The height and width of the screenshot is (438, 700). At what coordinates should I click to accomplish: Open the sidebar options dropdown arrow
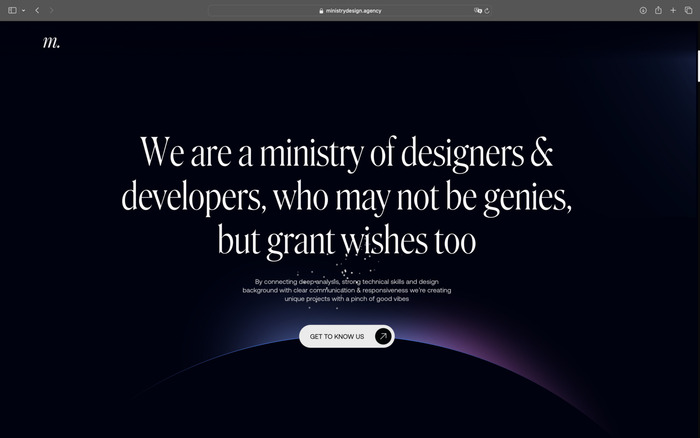pyautogui.click(x=23, y=10)
